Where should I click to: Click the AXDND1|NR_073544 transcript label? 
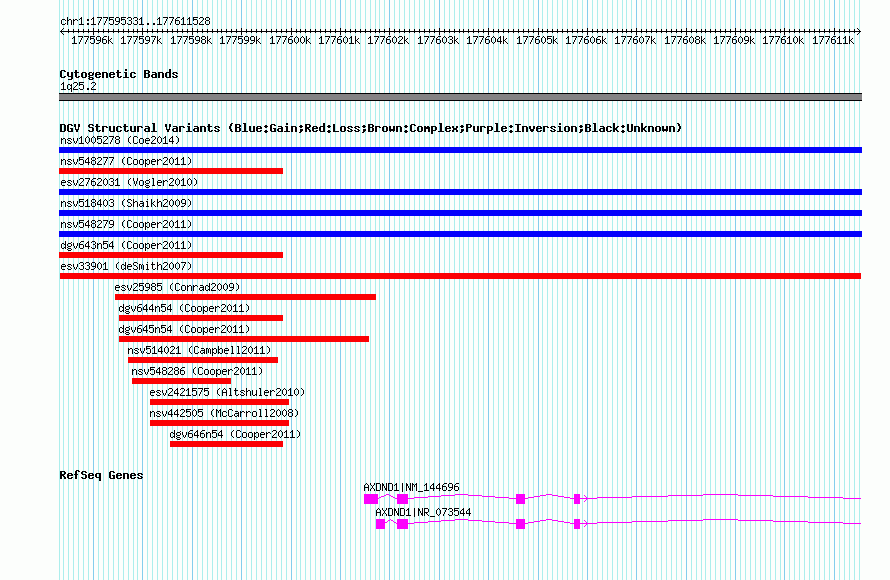[423, 512]
